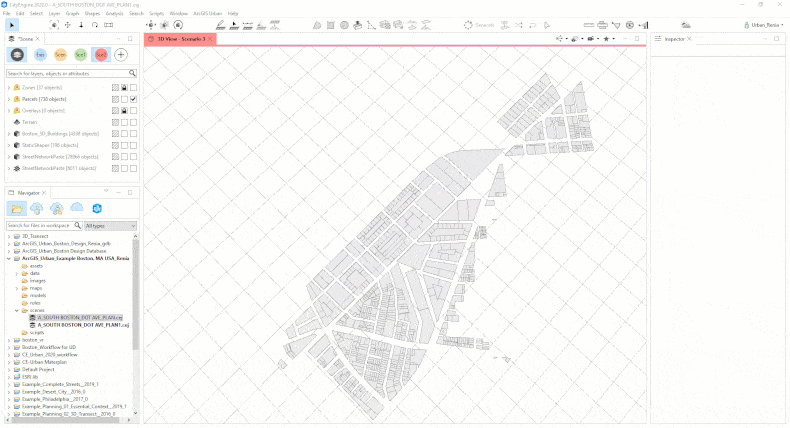Switch to 3D View - Scenario 3 tab
The width and height of the screenshot is (790, 428).
click(180, 39)
